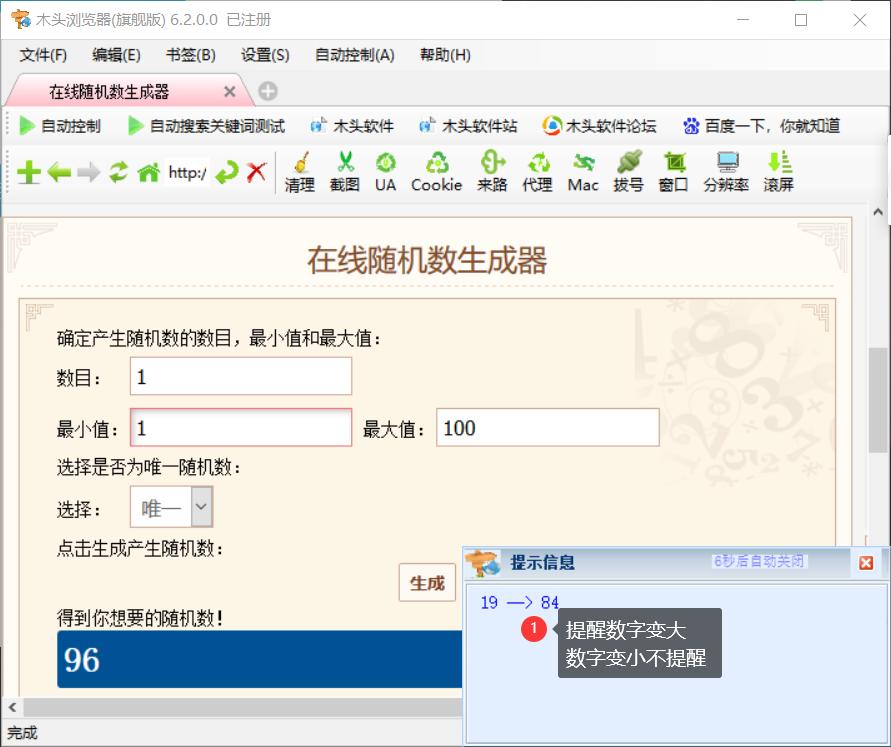Open the UA switcher icon
The image size is (891, 747).
(386, 170)
